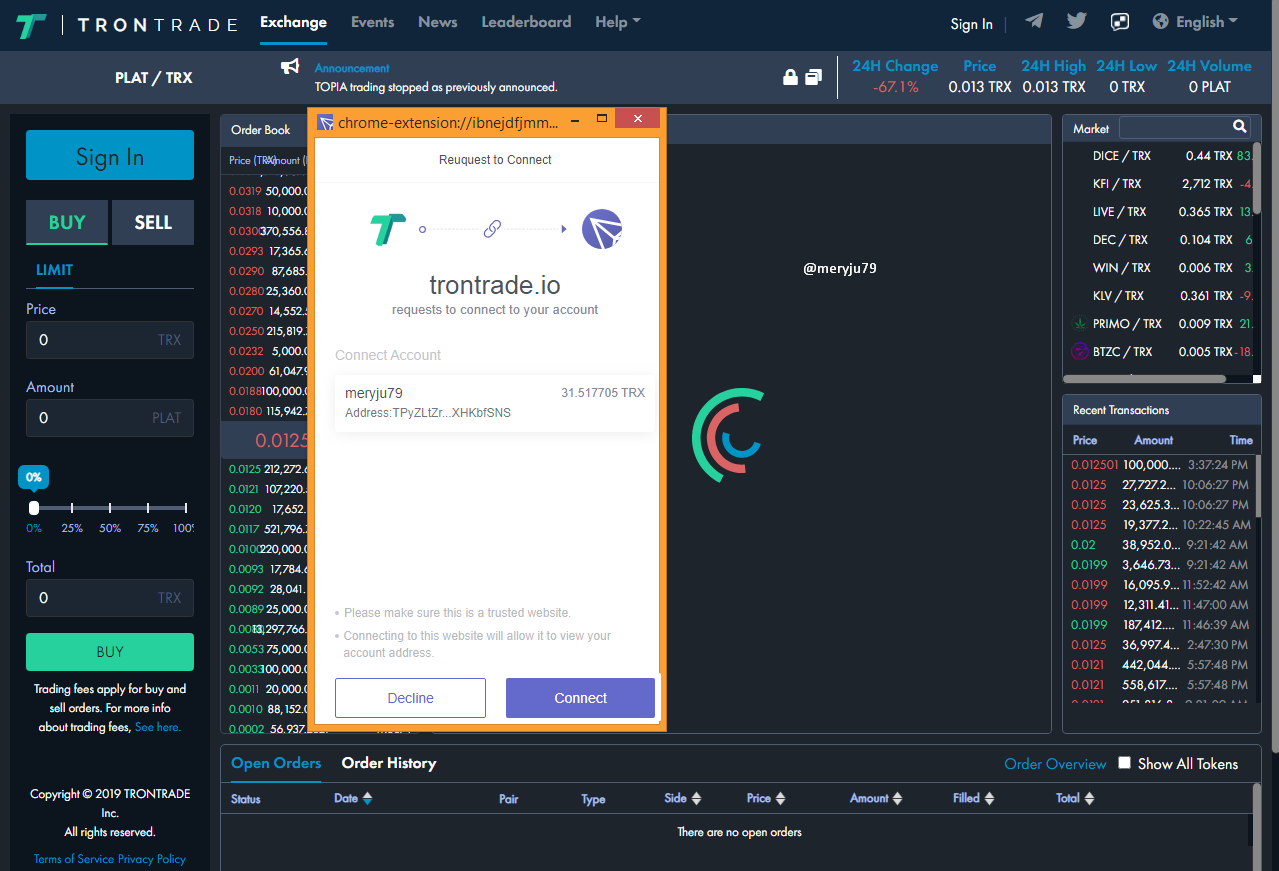Sort open orders by Side arrows
This screenshot has width=1279, height=871.
click(697, 798)
